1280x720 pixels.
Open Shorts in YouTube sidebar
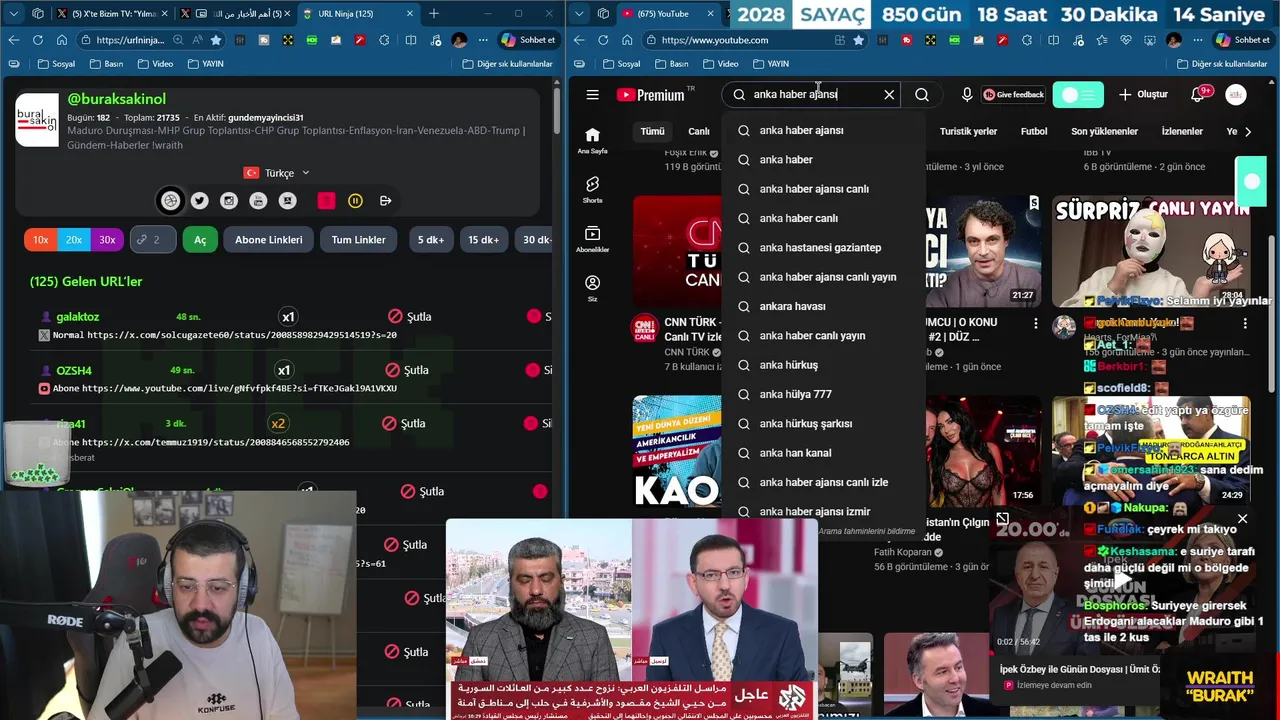(593, 190)
